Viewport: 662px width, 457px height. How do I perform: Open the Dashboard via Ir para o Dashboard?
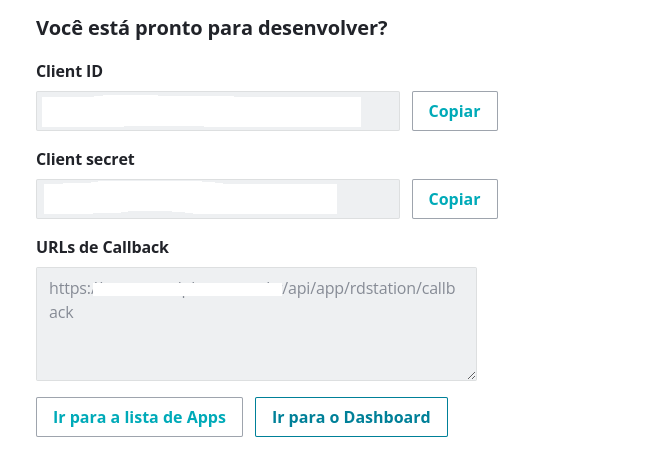pos(351,417)
